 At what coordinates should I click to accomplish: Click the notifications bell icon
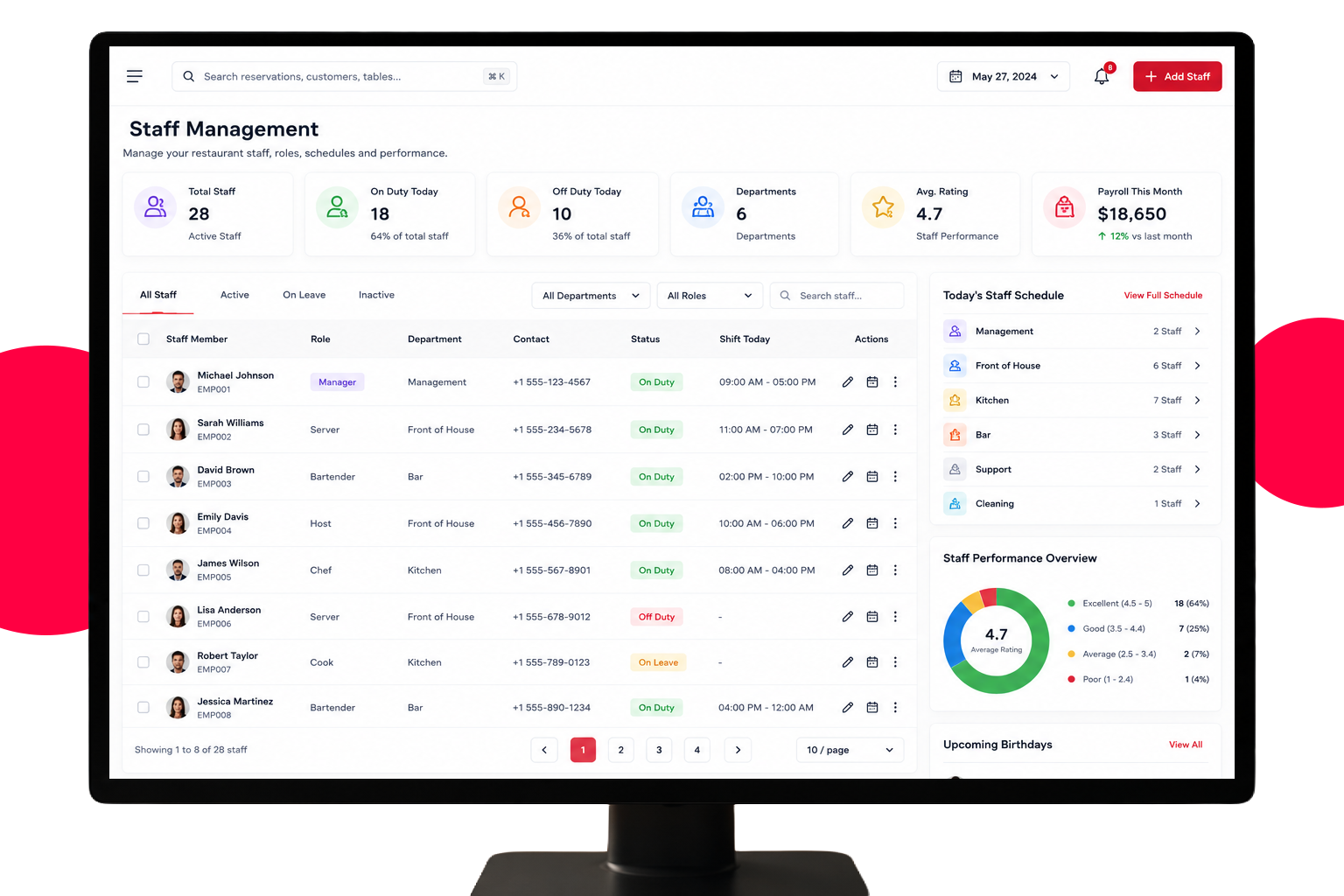tap(1102, 76)
